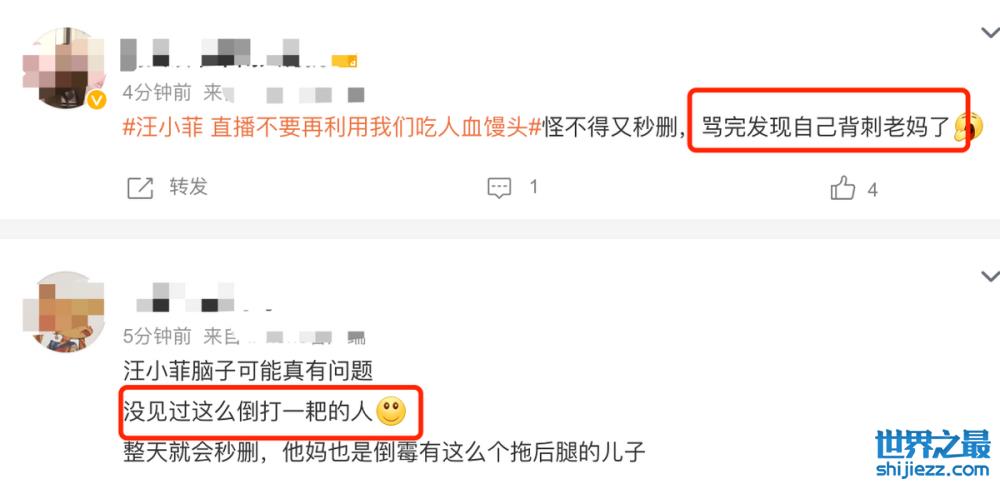Screen dimensions: 1000x484
Task: Click the yellow verified badge on first avatar
Action: pos(96,100)
